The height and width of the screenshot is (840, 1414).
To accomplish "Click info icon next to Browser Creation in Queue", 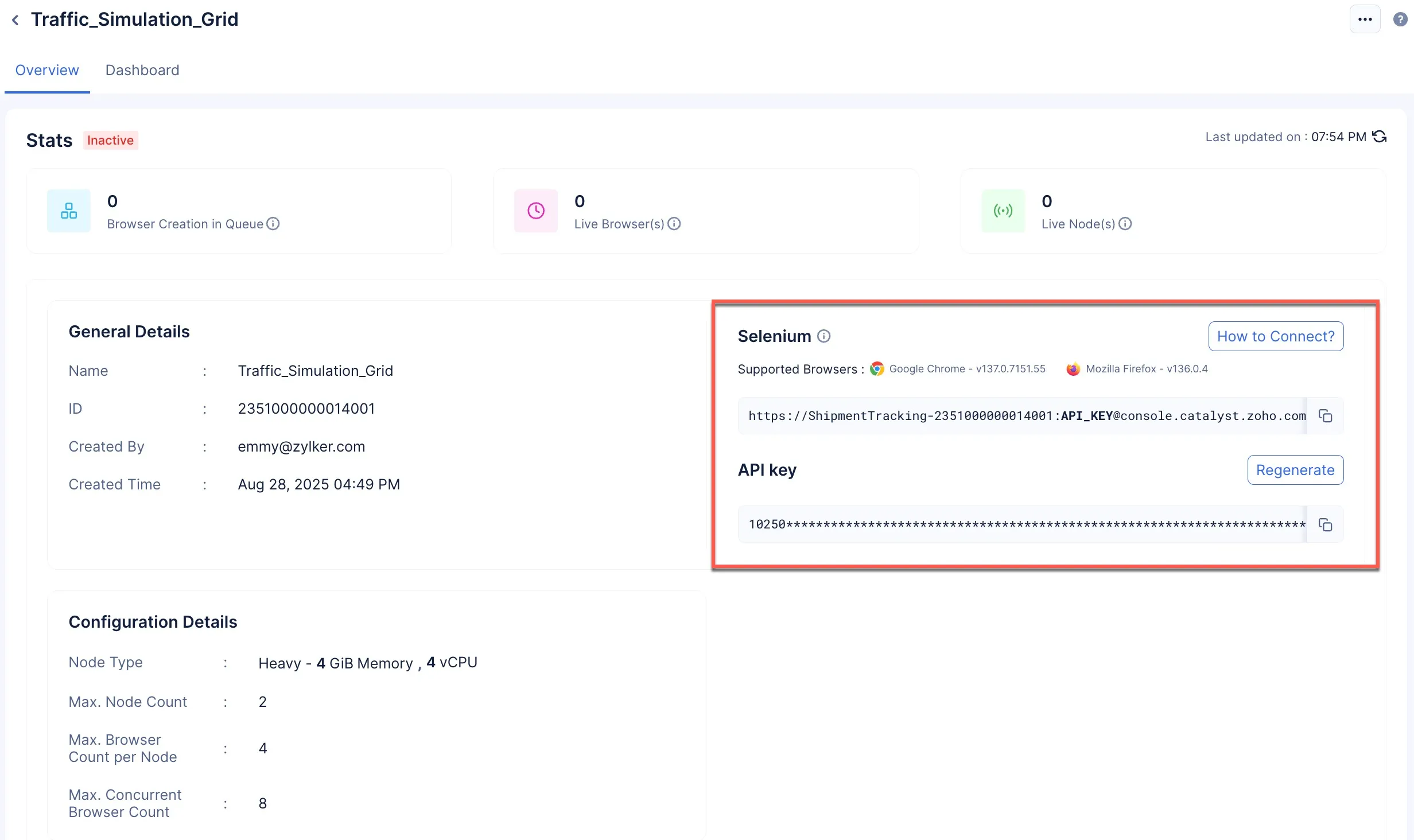I will click(x=273, y=224).
